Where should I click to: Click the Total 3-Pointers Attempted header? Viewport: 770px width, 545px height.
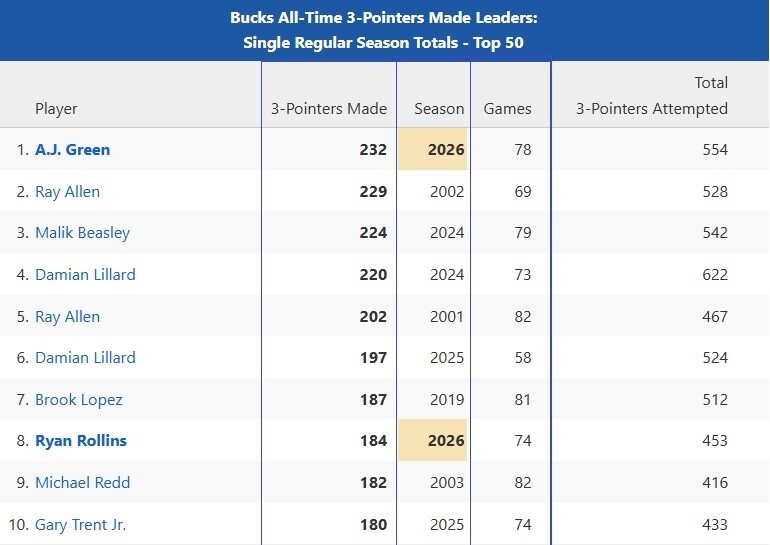(652, 97)
